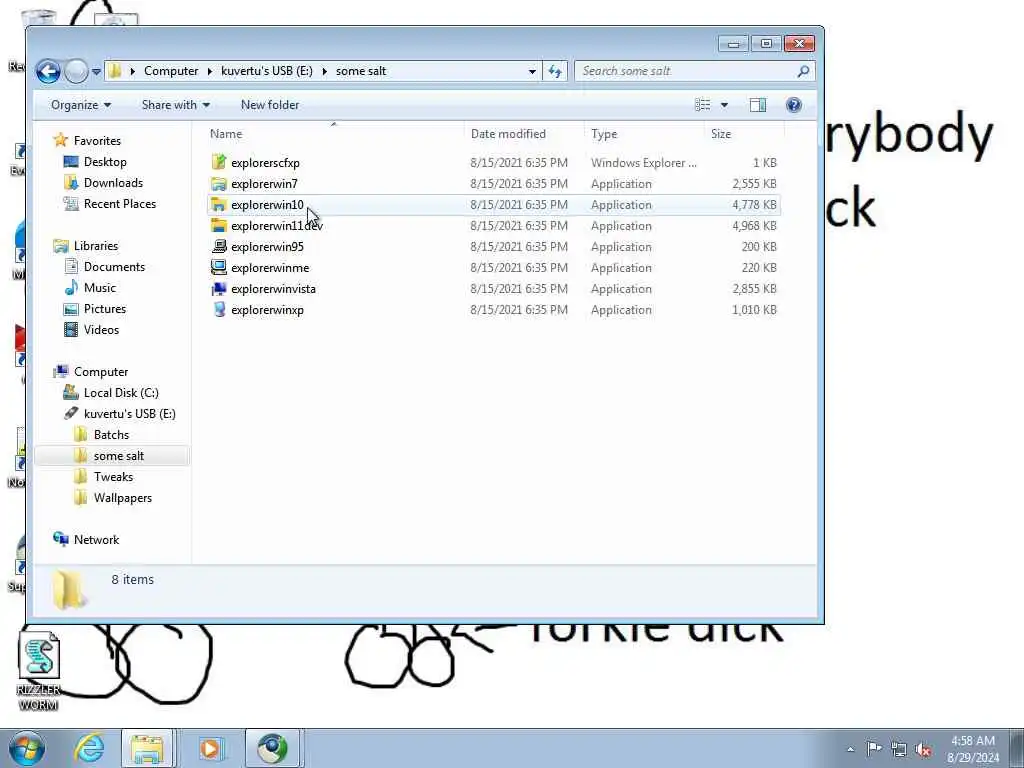1024x768 pixels.
Task: Open the Videos library
Action: coord(101,330)
